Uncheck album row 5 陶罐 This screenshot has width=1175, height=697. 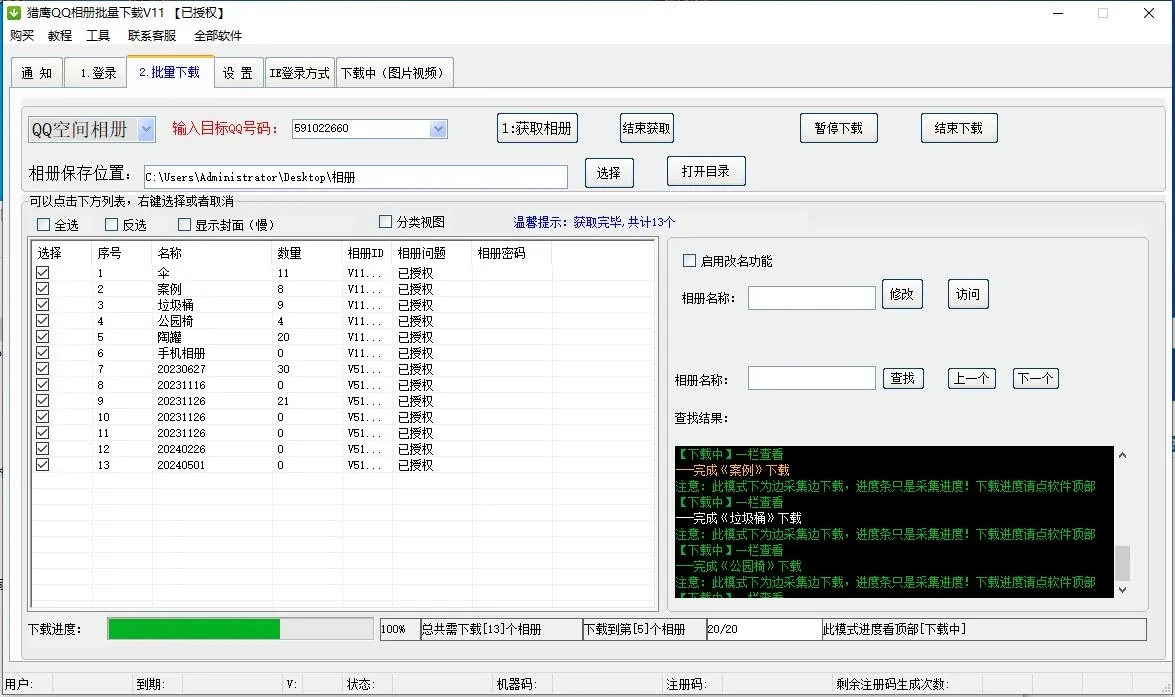(43, 337)
